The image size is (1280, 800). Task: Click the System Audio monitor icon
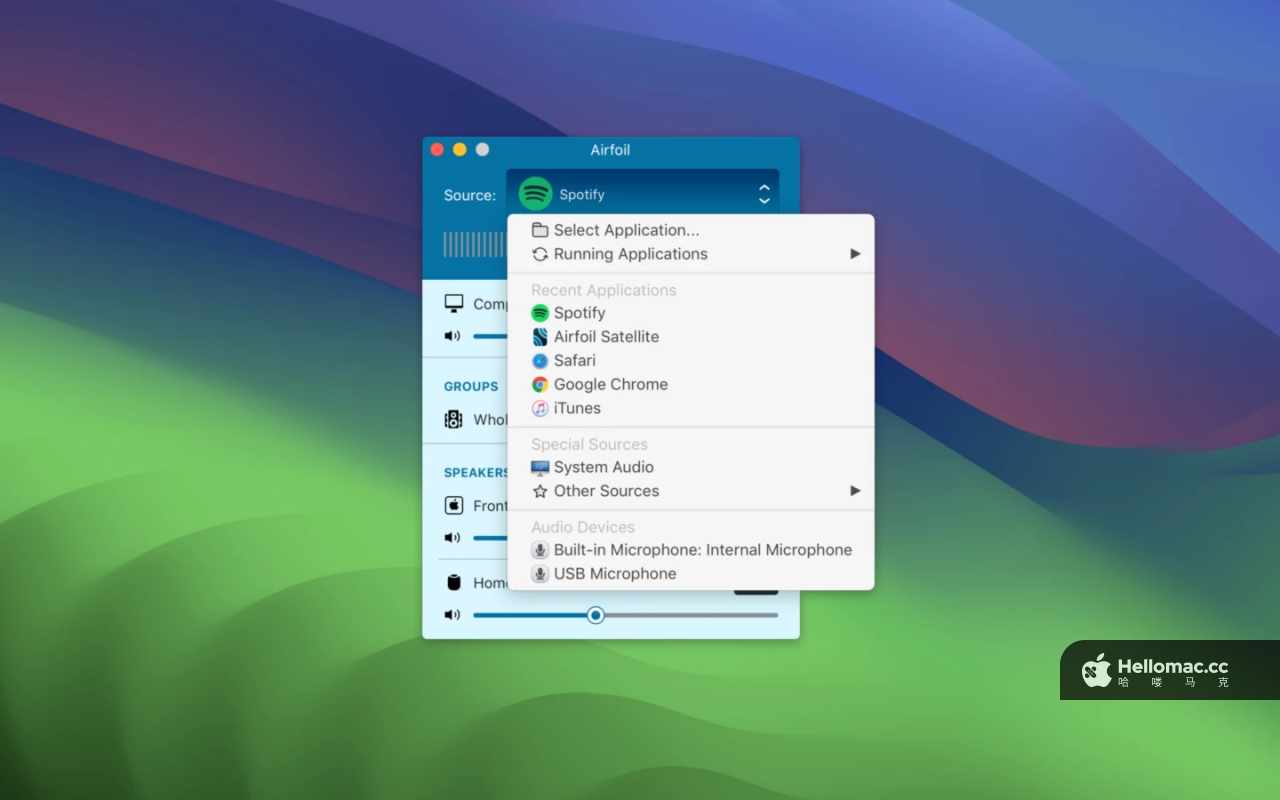(540, 467)
